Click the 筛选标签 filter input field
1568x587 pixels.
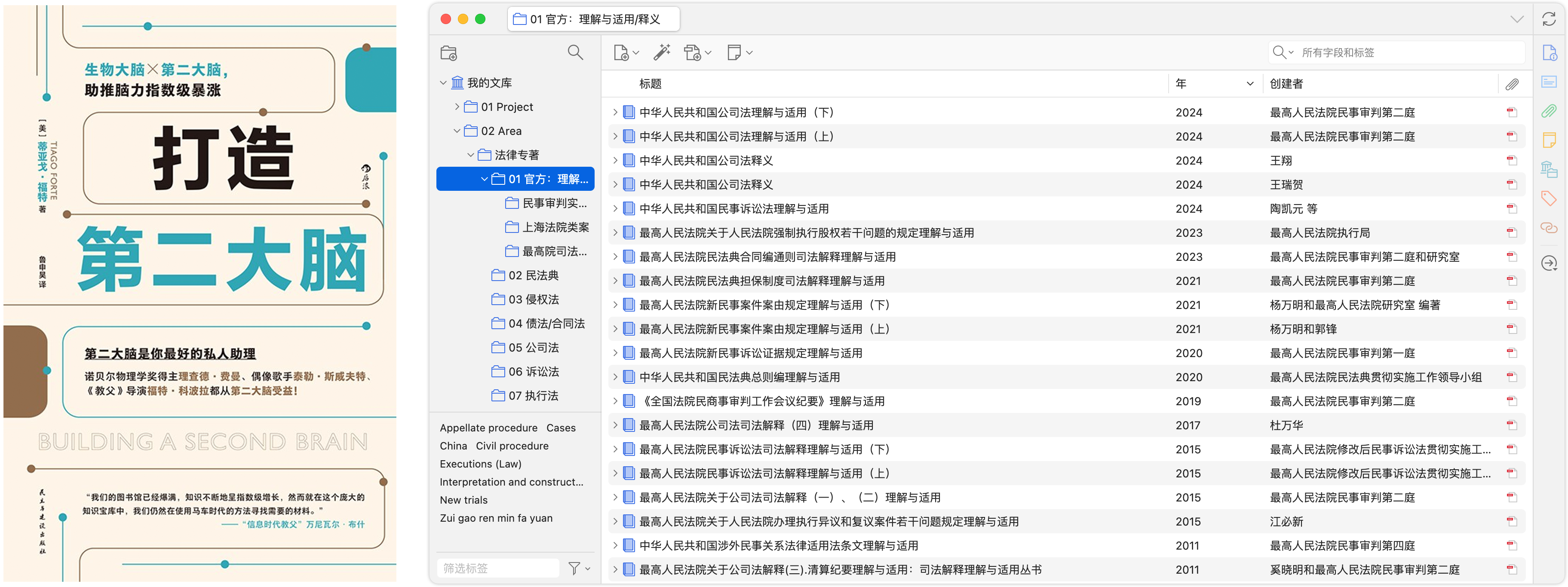(497, 568)
